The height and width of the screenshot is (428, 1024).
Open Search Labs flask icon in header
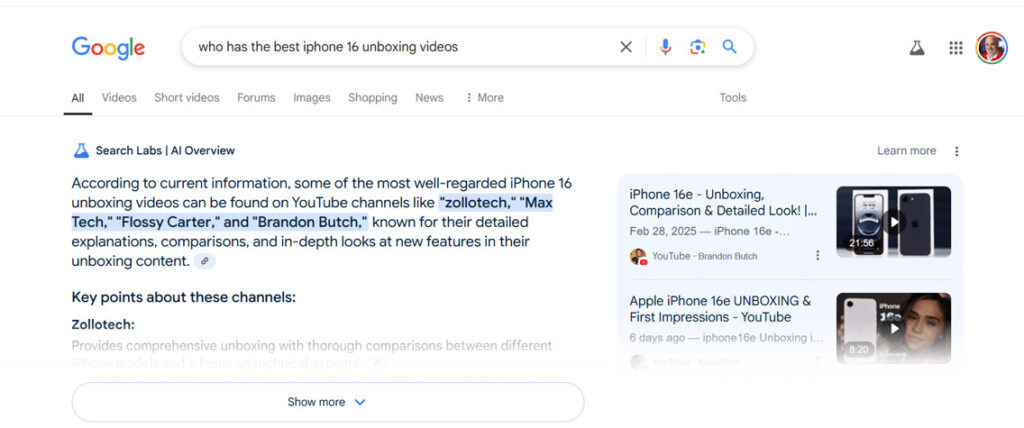click(917, 48)
